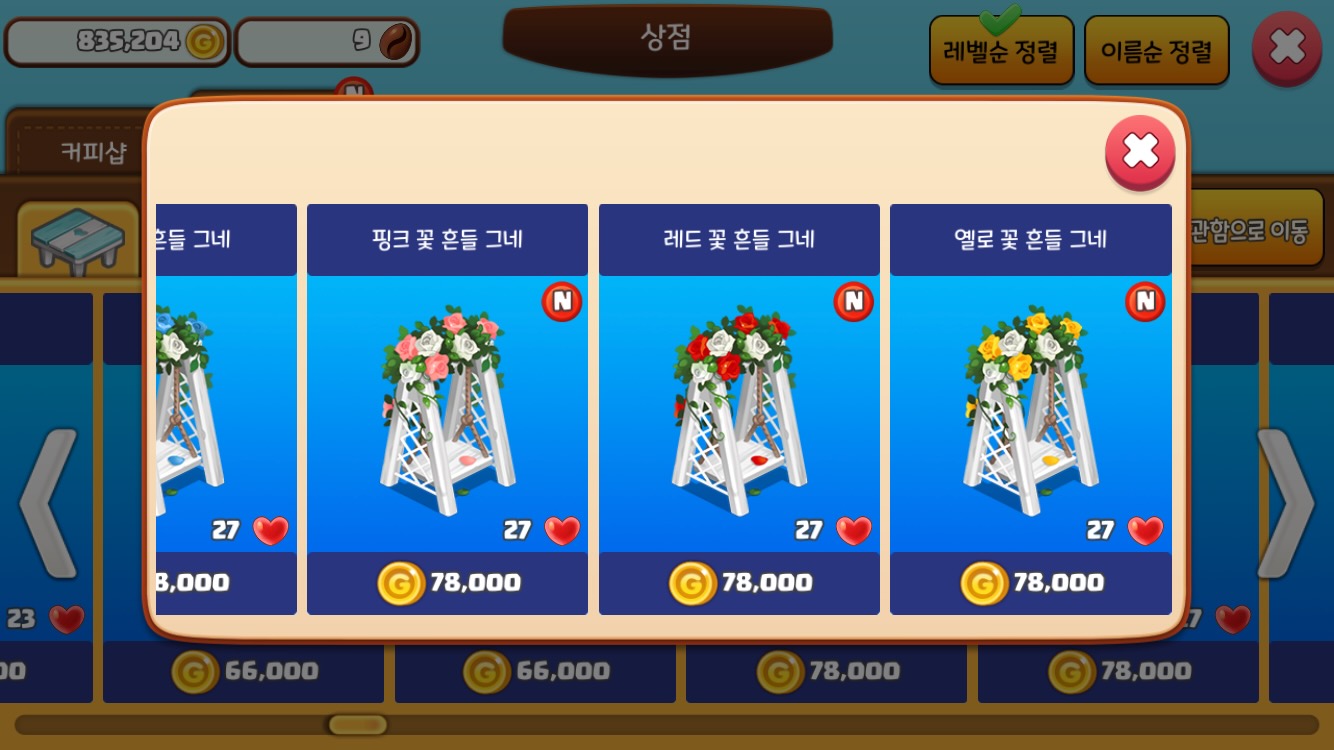Tap the gold coin on the red swing price

692,583
